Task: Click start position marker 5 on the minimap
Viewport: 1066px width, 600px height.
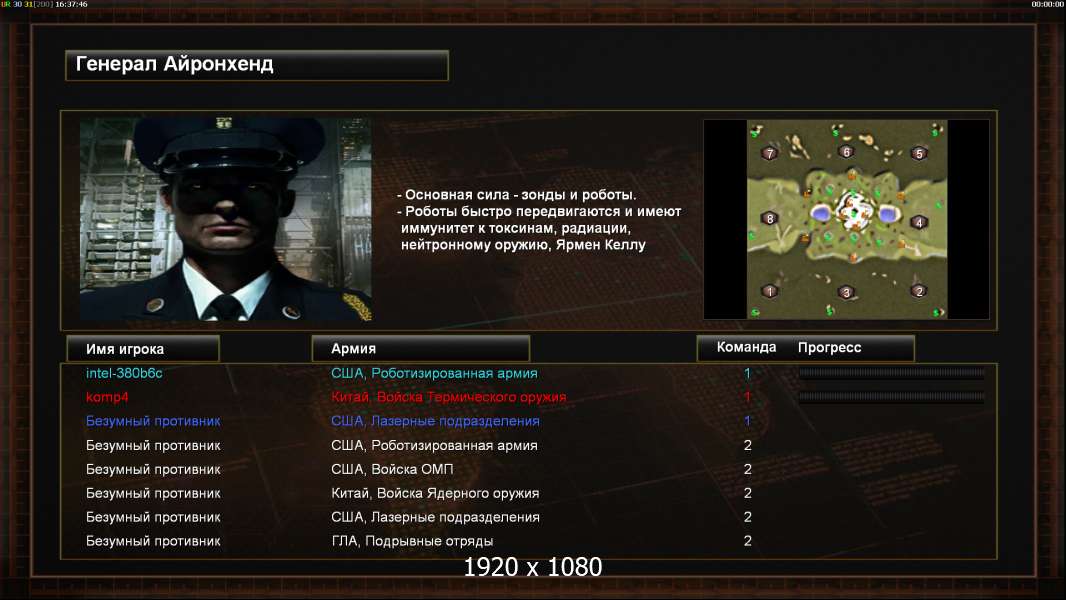Action: (x=919, y=154)
